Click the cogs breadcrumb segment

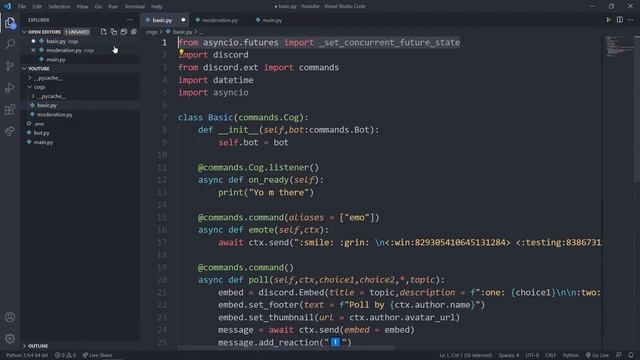tap(151, 32)
